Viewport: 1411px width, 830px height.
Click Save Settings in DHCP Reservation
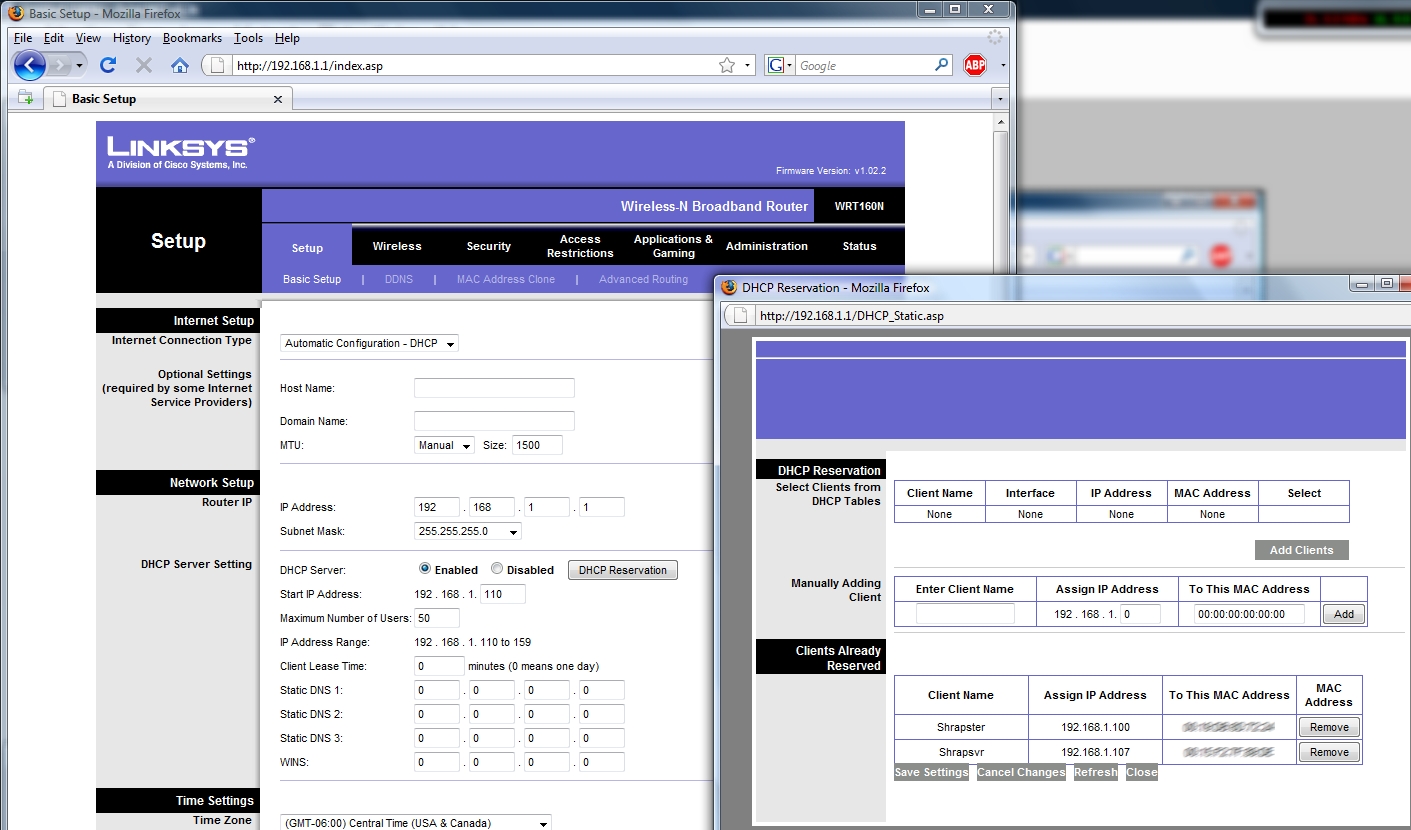pyautogui.click(x=931, y=772)
